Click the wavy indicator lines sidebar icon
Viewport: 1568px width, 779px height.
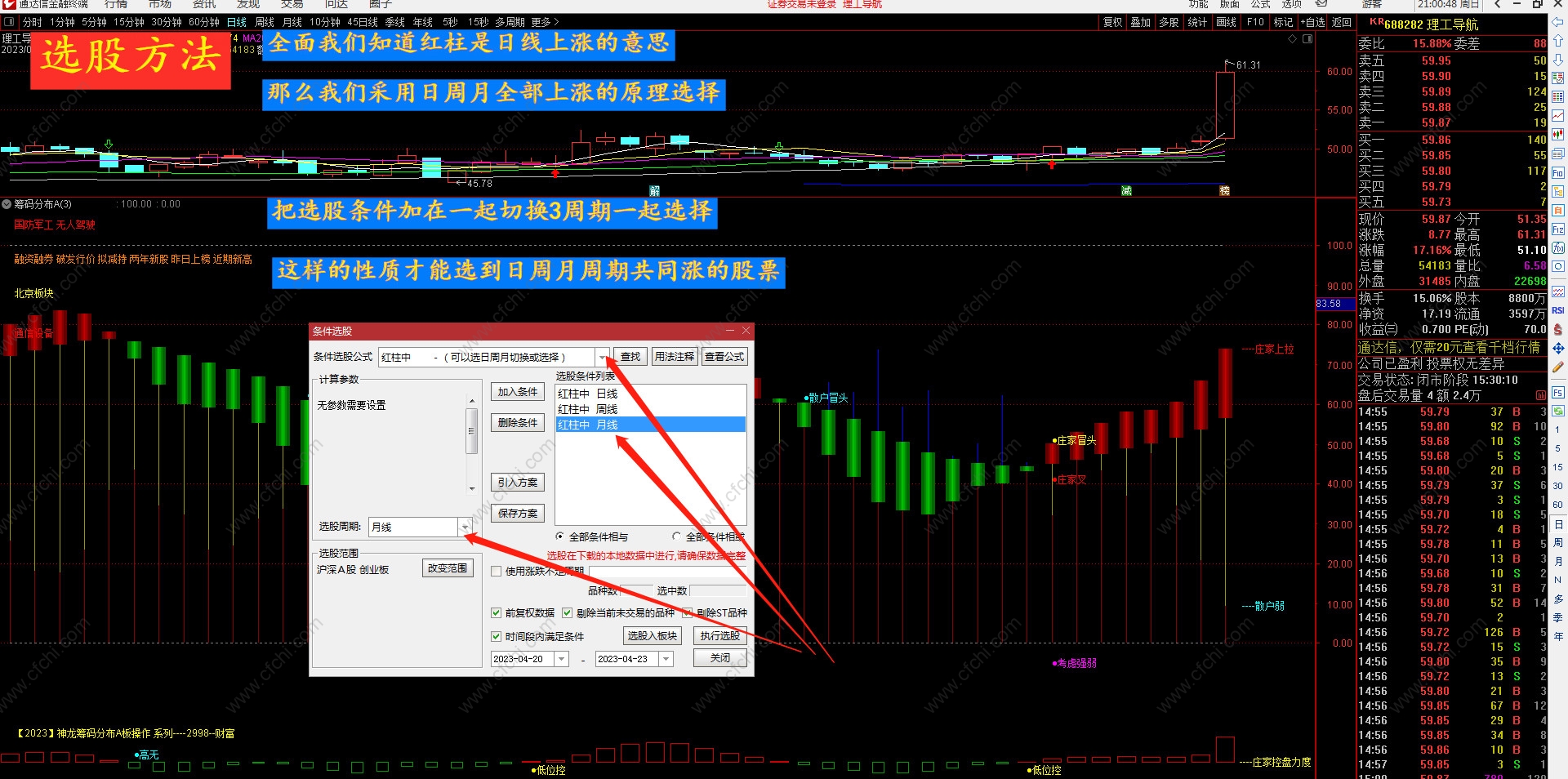point(1558,291)
